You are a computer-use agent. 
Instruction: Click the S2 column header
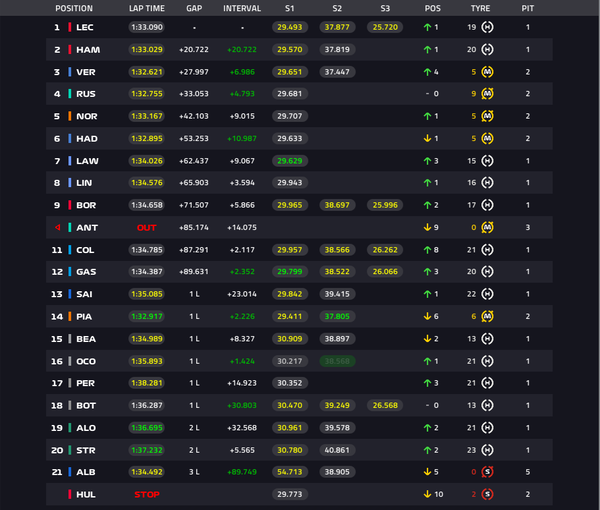337,8
